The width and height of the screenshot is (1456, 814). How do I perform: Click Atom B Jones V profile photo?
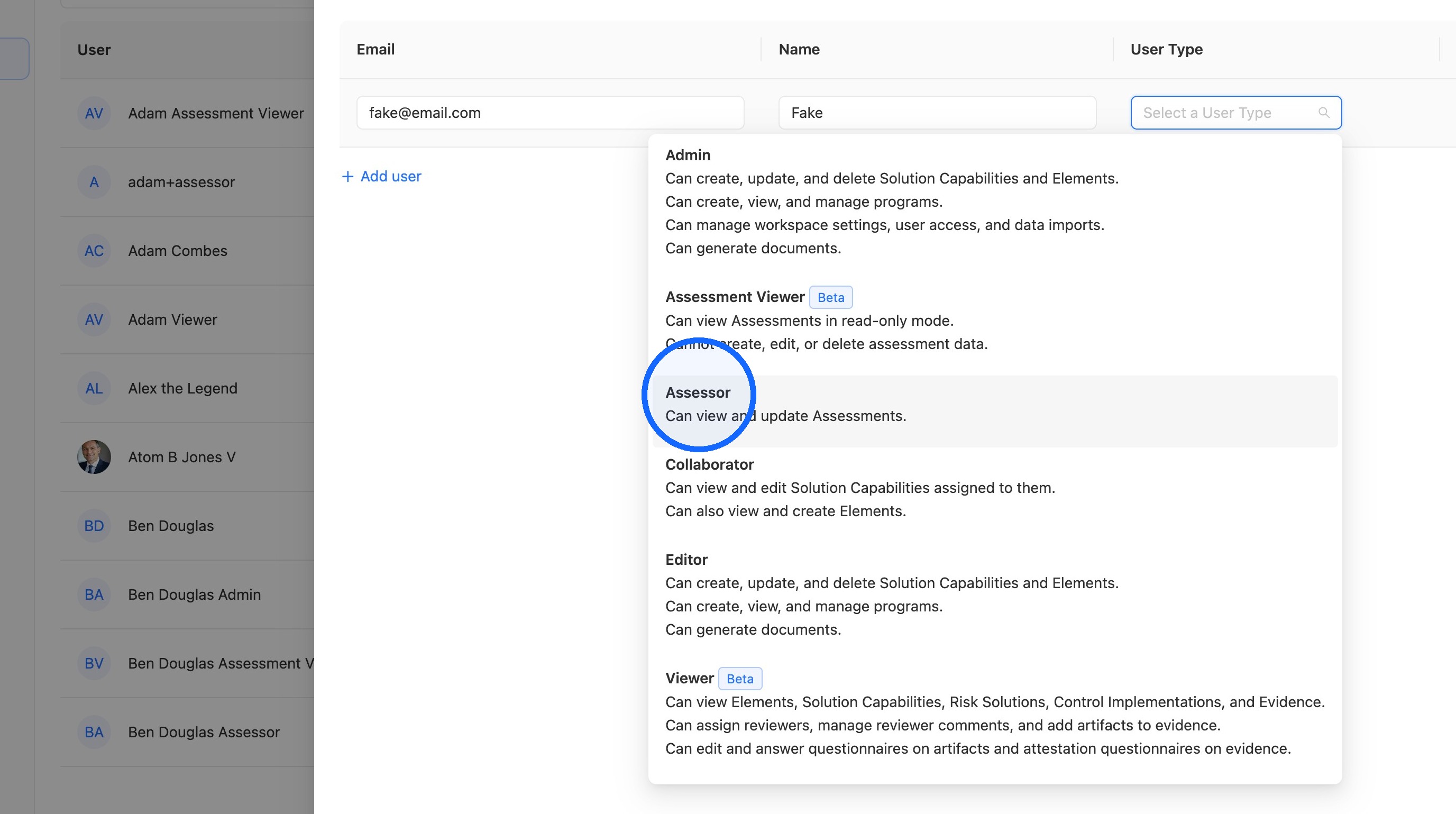point(94,457)
